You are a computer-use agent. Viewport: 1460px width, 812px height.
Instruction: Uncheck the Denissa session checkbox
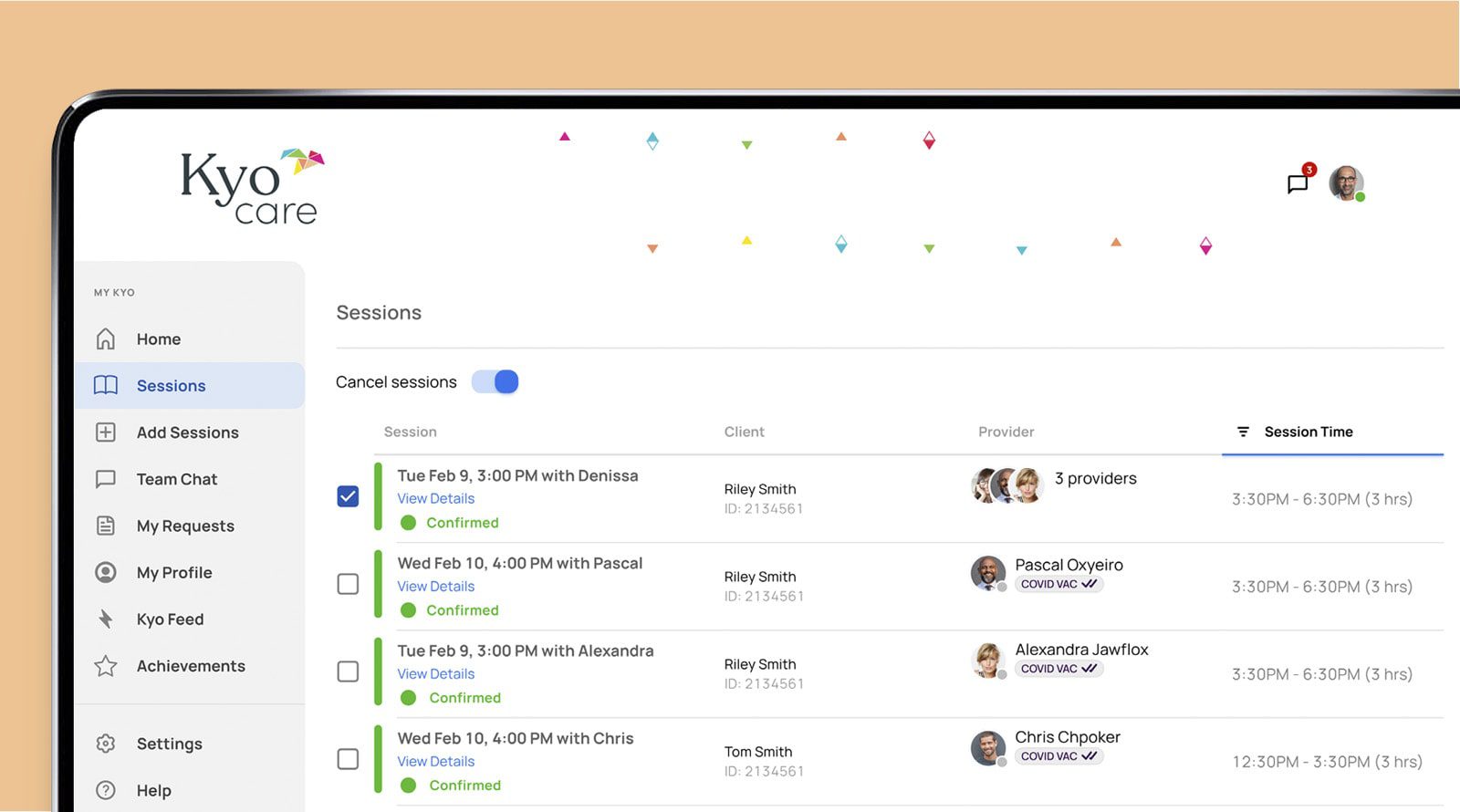point(348,496)
